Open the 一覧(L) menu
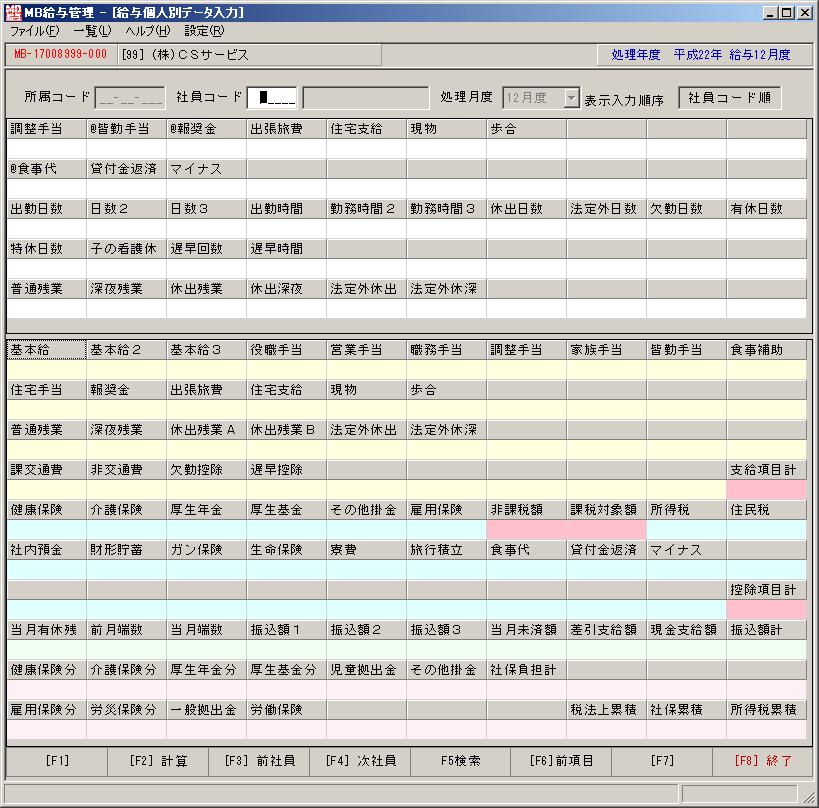The height and width of the screenshot is (808, 819). coord(92,31)
